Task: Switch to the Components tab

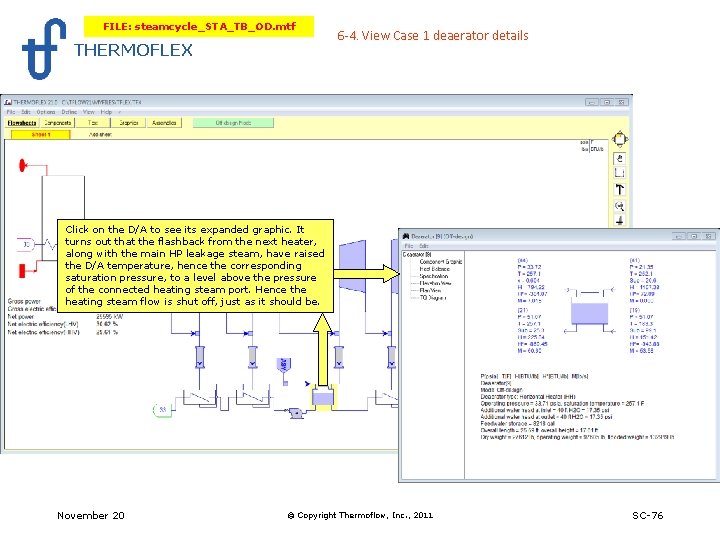Action: 58,123
